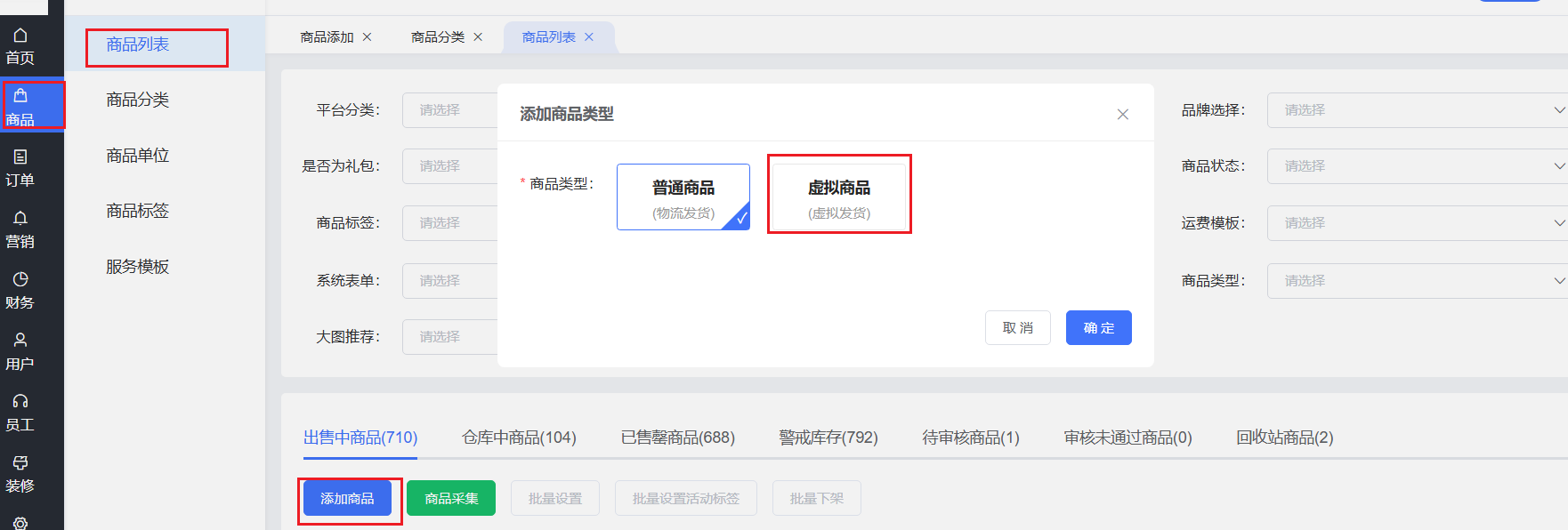Select 虚拟商品 product type option
1568x530 pixels.
839,197
